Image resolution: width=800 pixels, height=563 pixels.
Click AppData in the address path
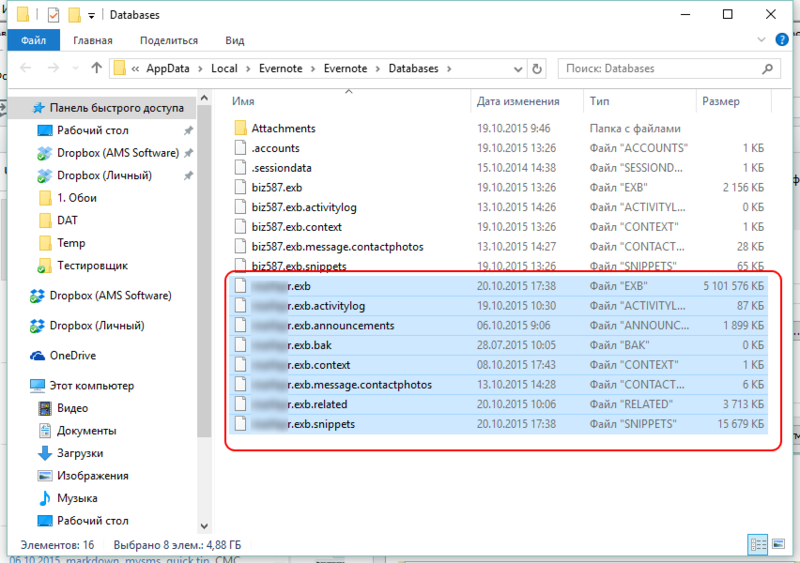[x=168, y=68]
